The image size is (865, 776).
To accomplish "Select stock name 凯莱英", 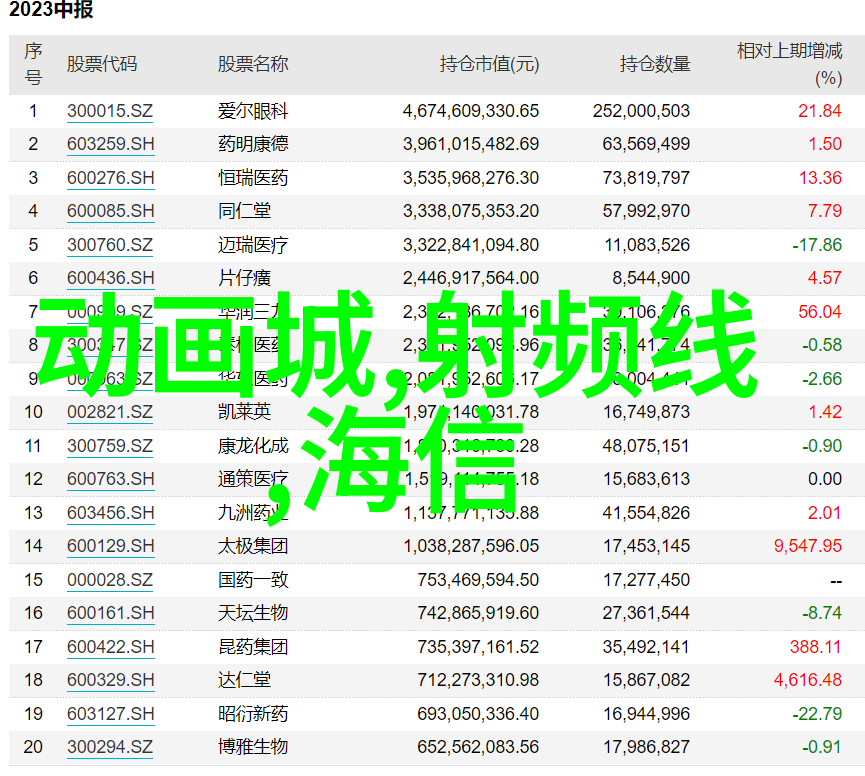I will [244, 412].
